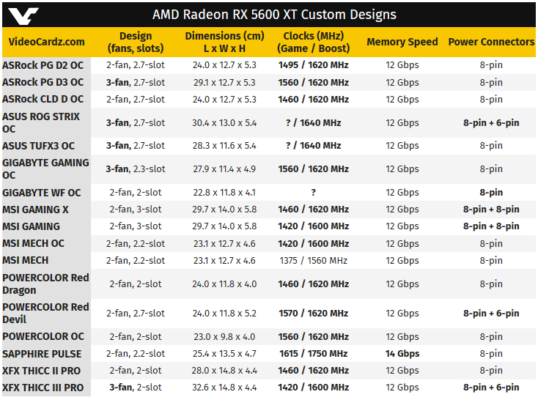Select the ASRock PG D2 OC row label
The image size is (538, 400).
click(x=43, y=65)
